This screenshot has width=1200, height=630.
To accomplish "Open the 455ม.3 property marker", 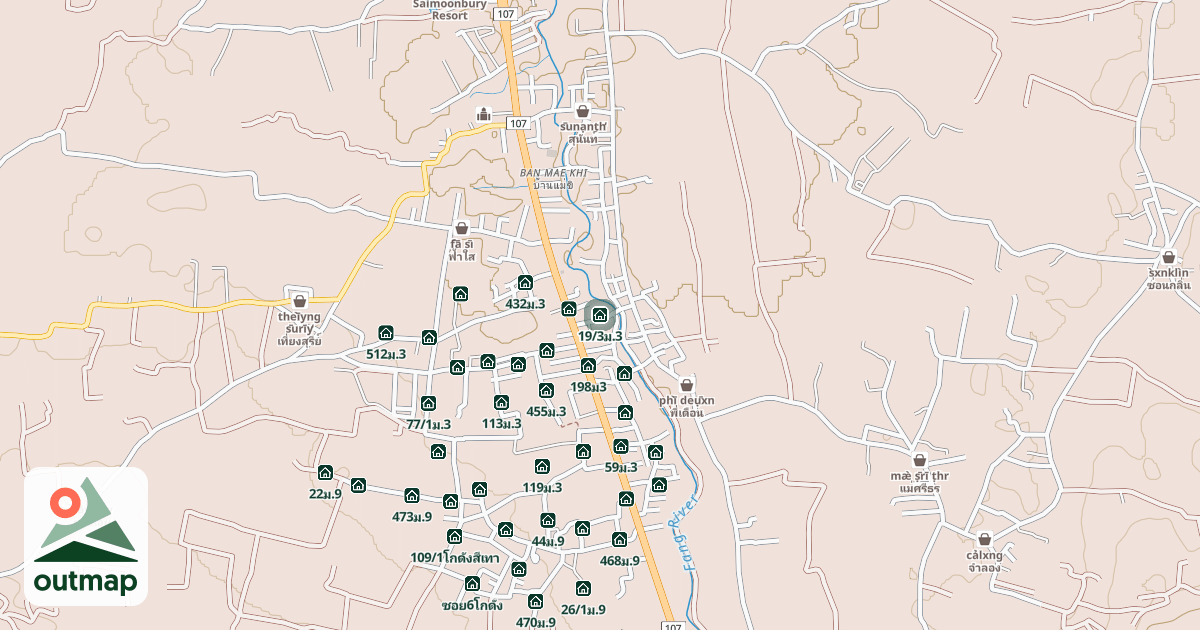I will click(x=546, y=390).
